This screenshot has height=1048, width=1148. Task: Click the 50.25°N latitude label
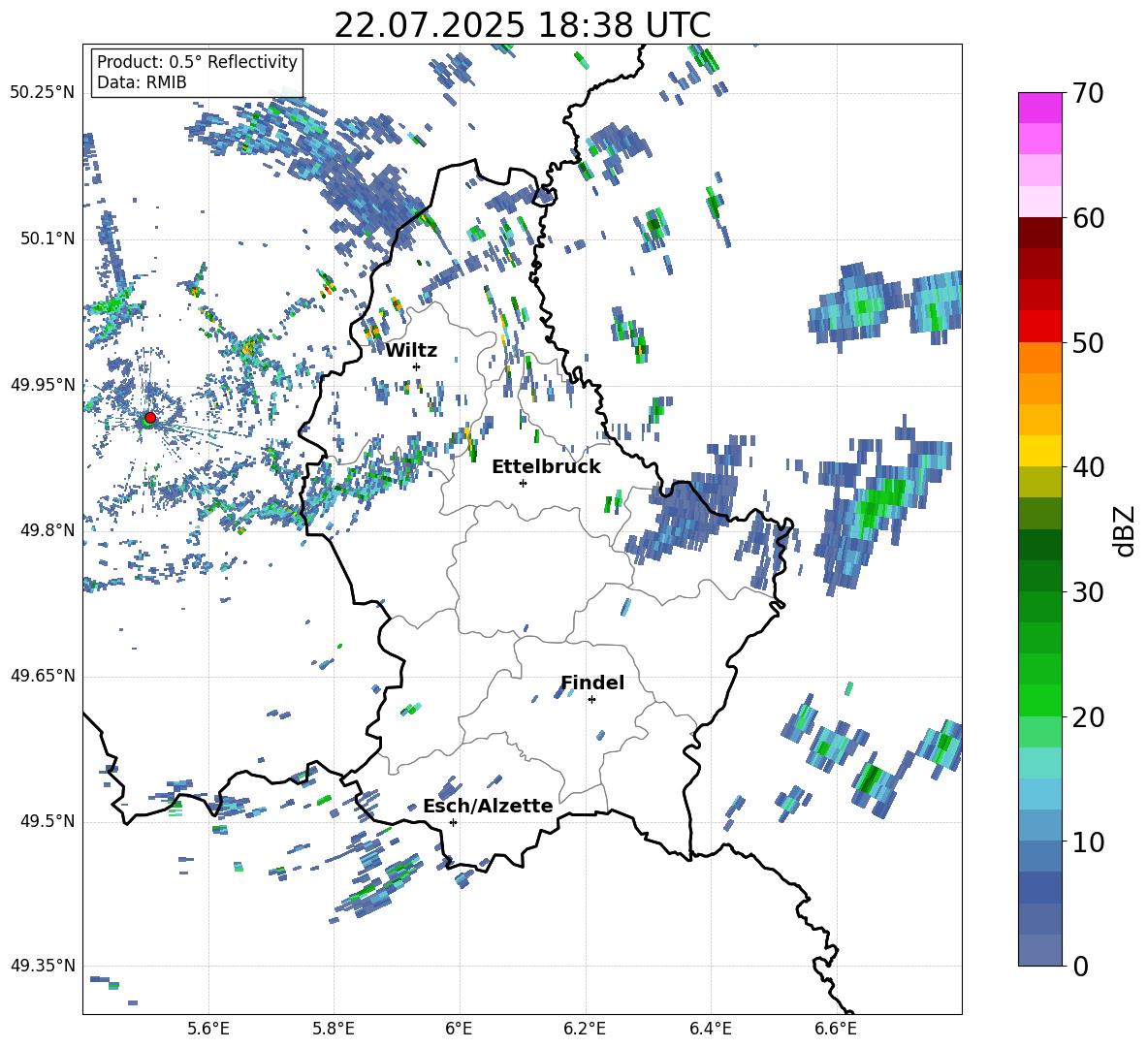[x=43, y=93]
